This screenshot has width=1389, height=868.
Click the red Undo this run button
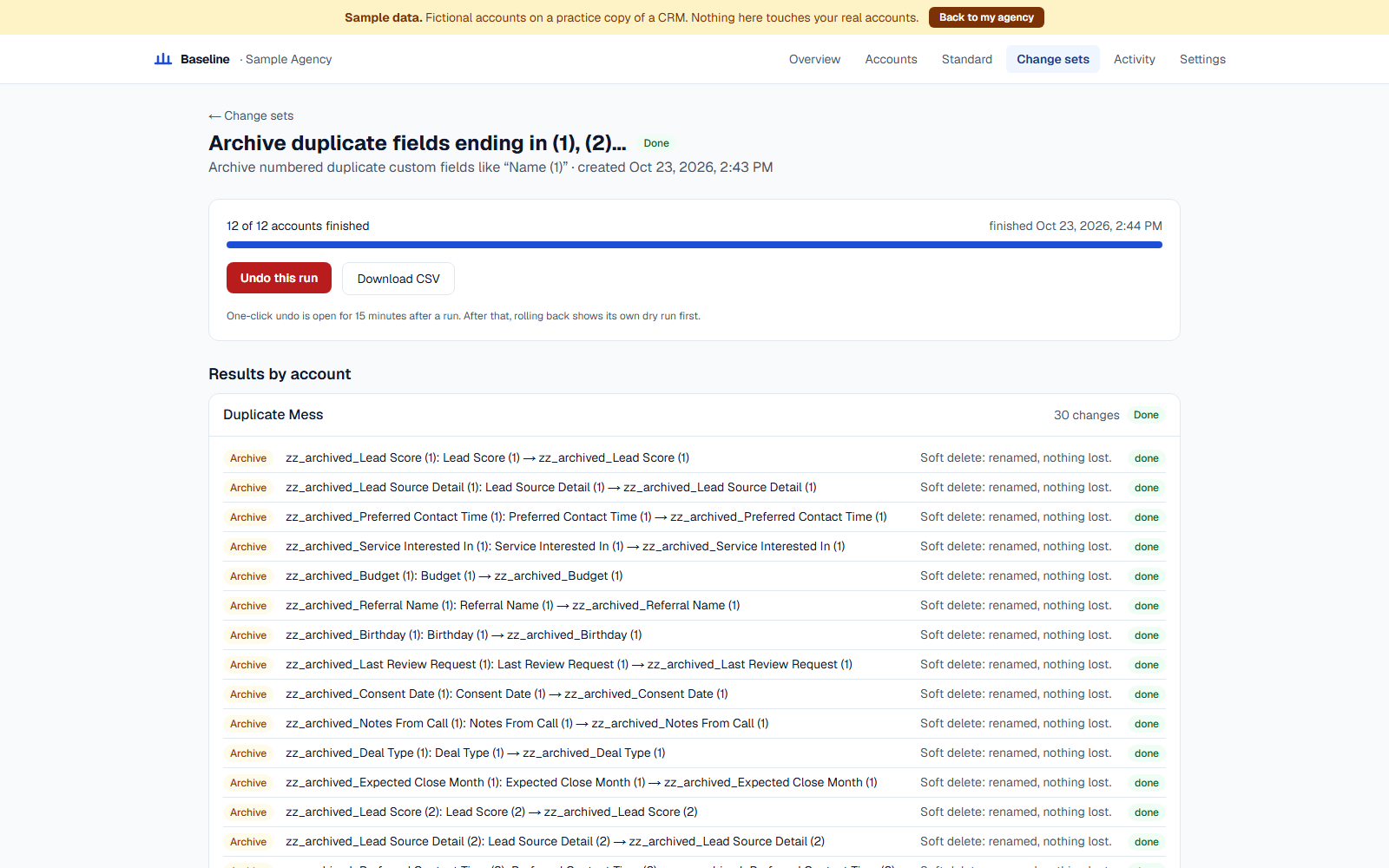279,278
